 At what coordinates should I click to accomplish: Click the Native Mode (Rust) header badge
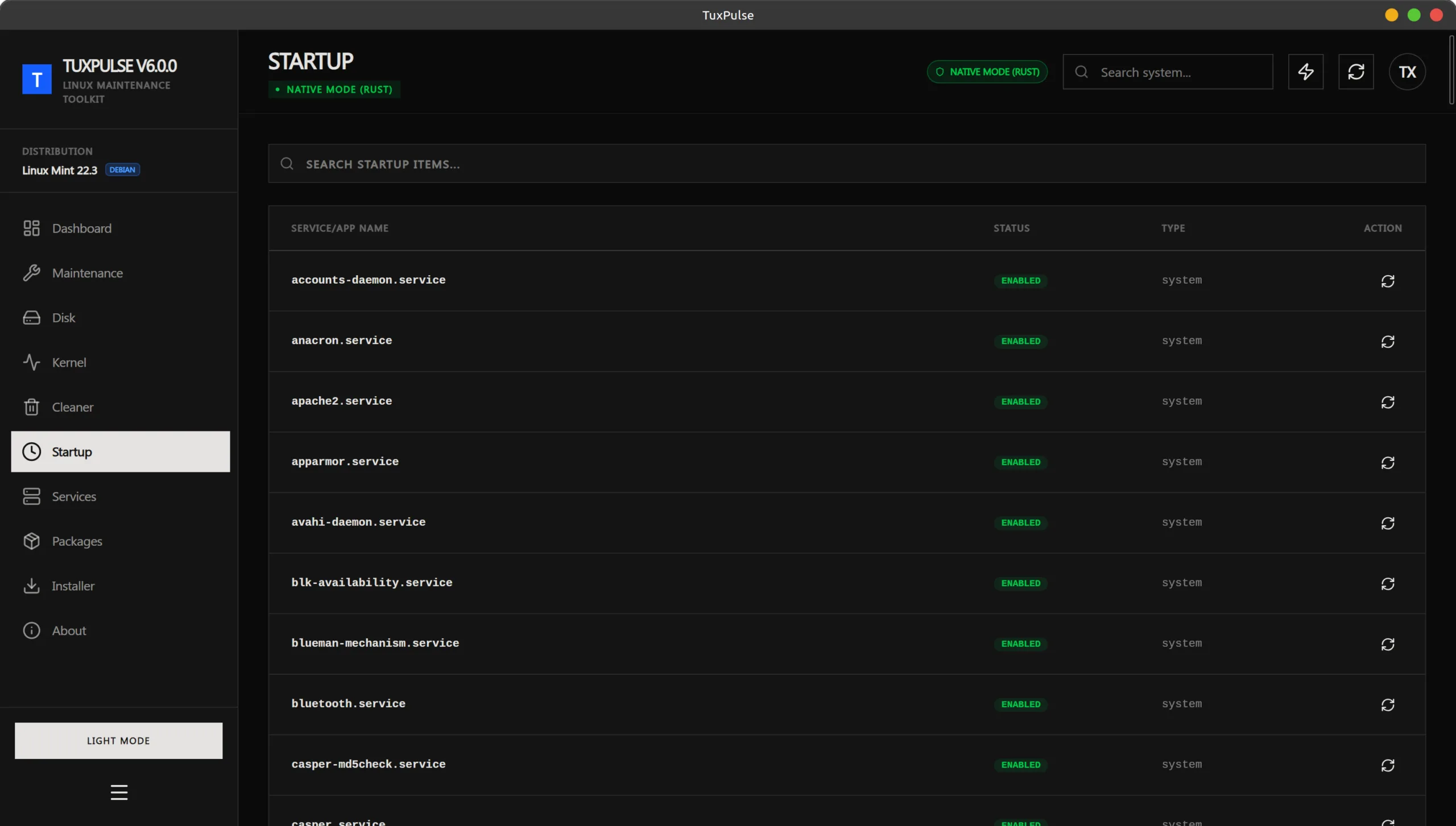(987, 72)
